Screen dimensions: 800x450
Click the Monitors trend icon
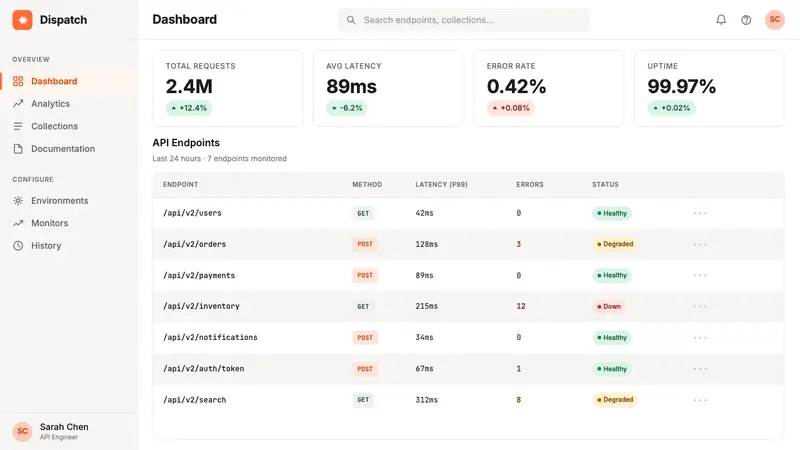click(x=18, y=223)
